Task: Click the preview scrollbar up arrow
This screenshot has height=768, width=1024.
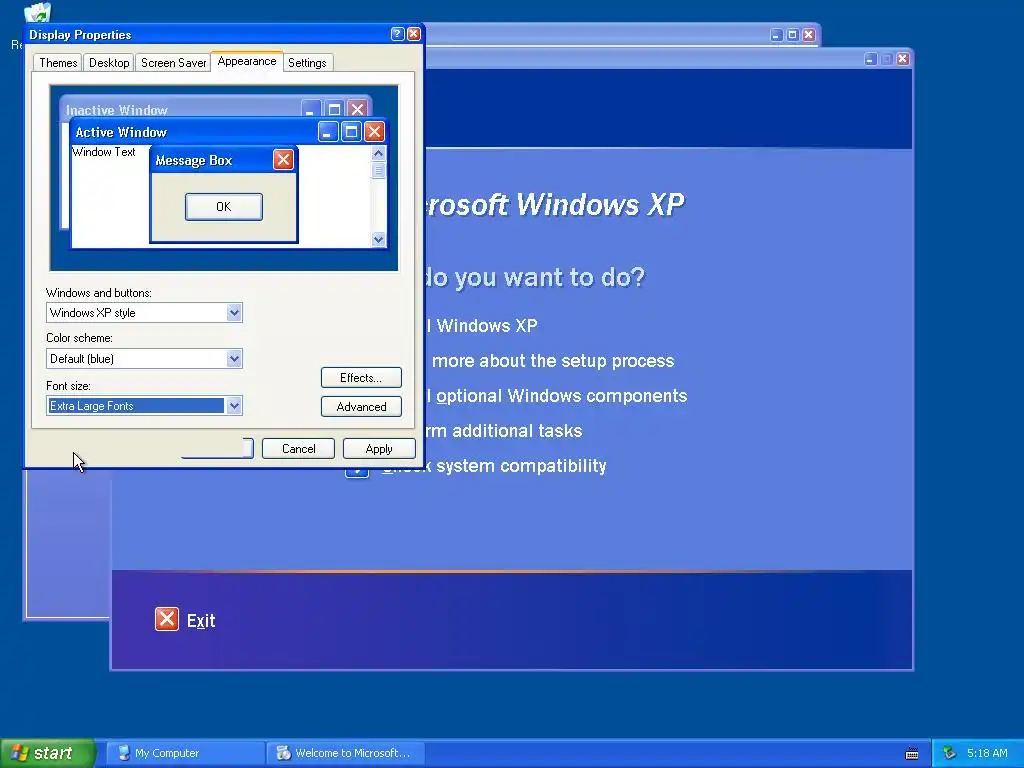Action: tap(378, 153)
